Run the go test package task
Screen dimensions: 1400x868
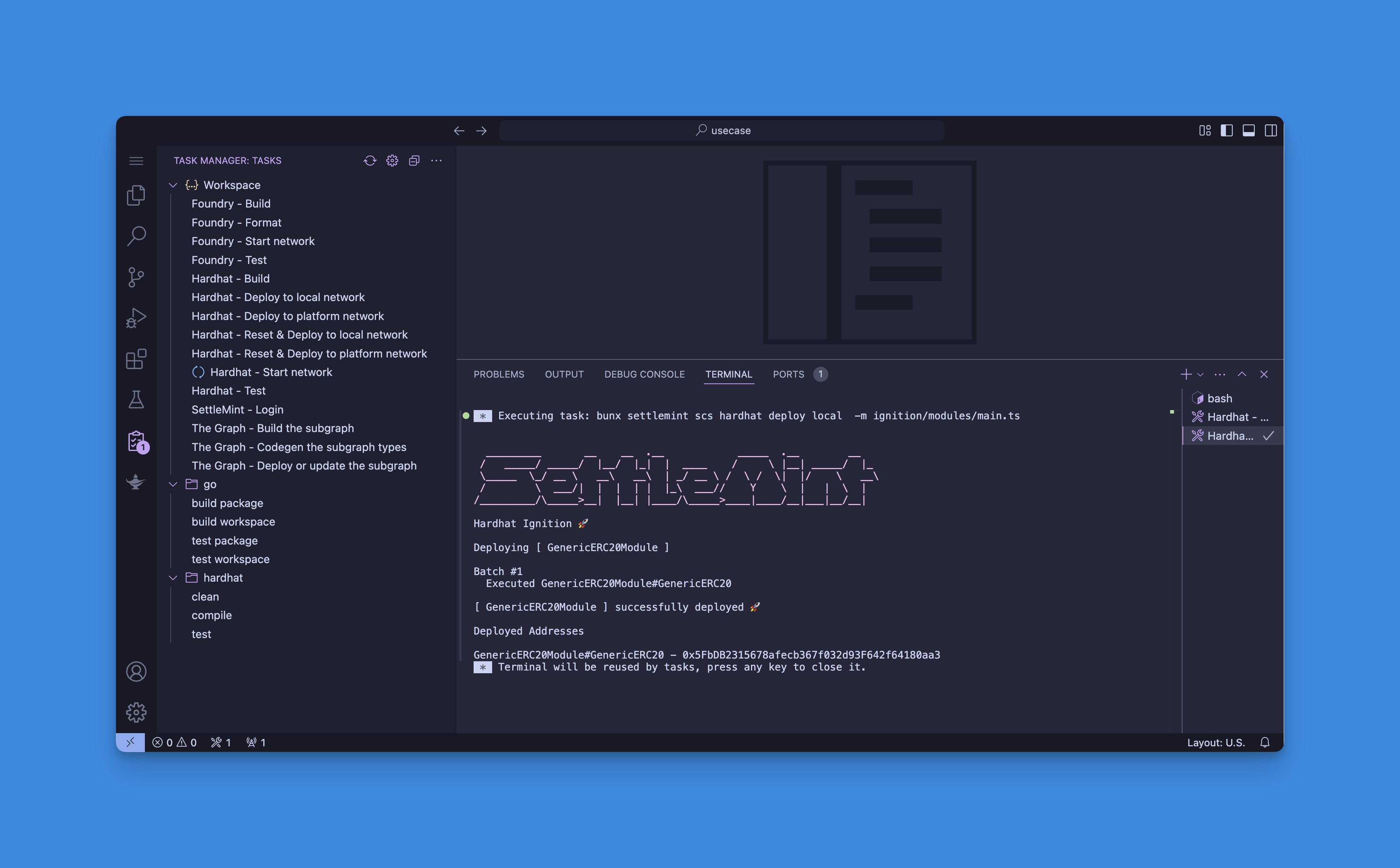pos(224,541)
